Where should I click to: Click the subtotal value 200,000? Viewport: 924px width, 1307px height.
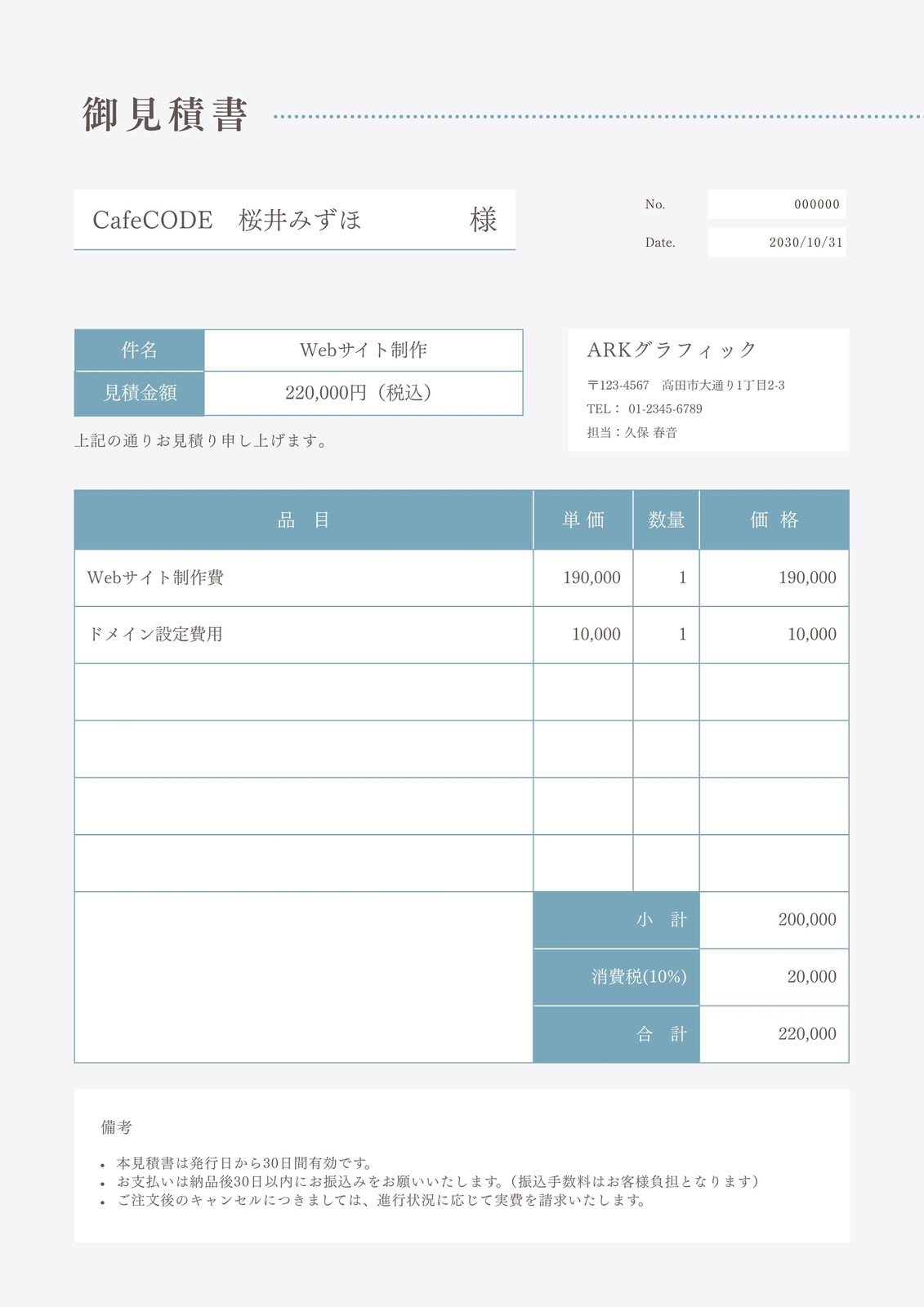[x=774, y=920]
